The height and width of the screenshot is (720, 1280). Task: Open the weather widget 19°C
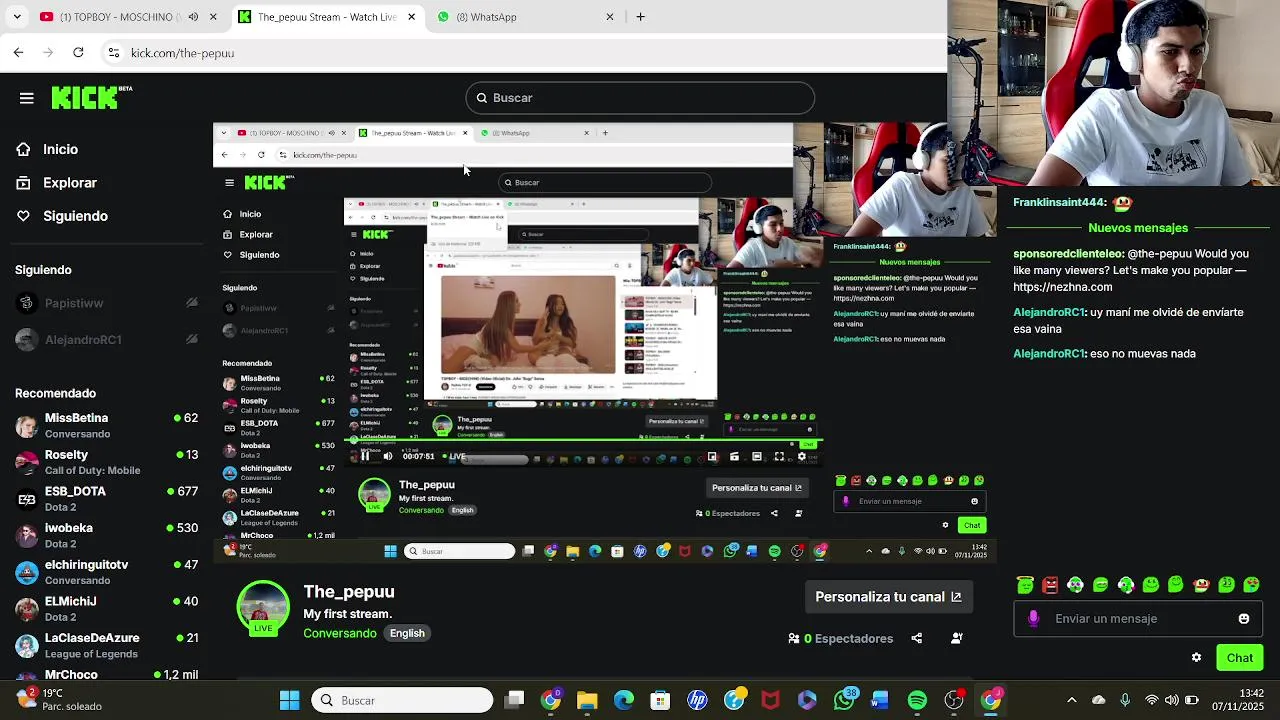(x=60, y=699)
